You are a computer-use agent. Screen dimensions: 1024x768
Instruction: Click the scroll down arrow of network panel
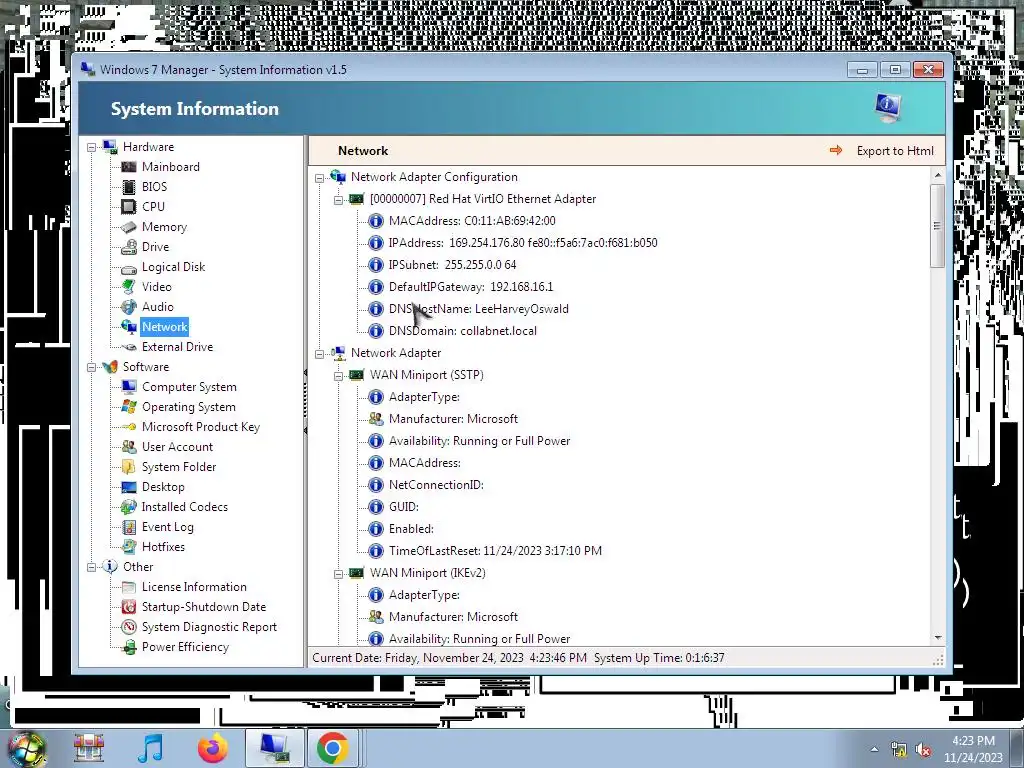[x=938, y=638]
